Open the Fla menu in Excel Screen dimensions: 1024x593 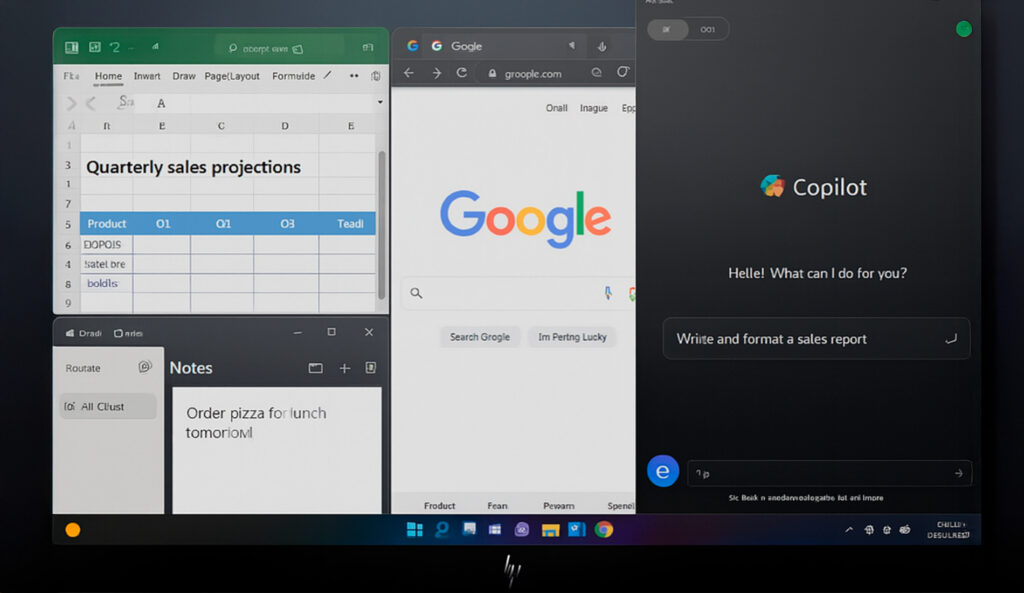(71, 76)
